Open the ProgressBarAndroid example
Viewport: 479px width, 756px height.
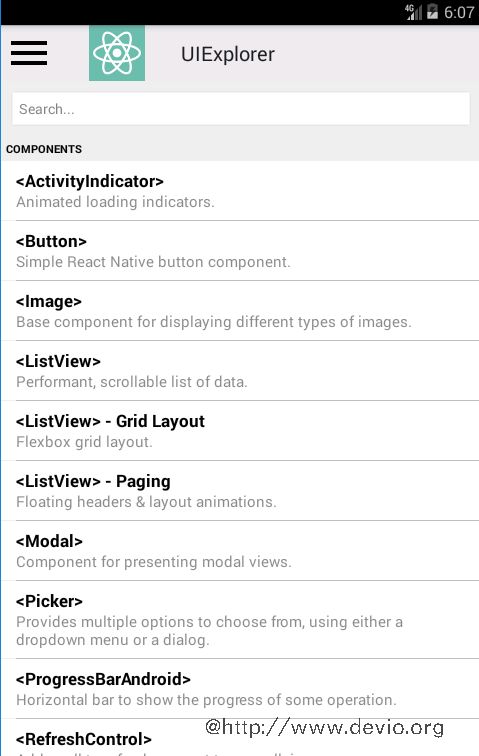pyautogui.click(x=240, y=688)
